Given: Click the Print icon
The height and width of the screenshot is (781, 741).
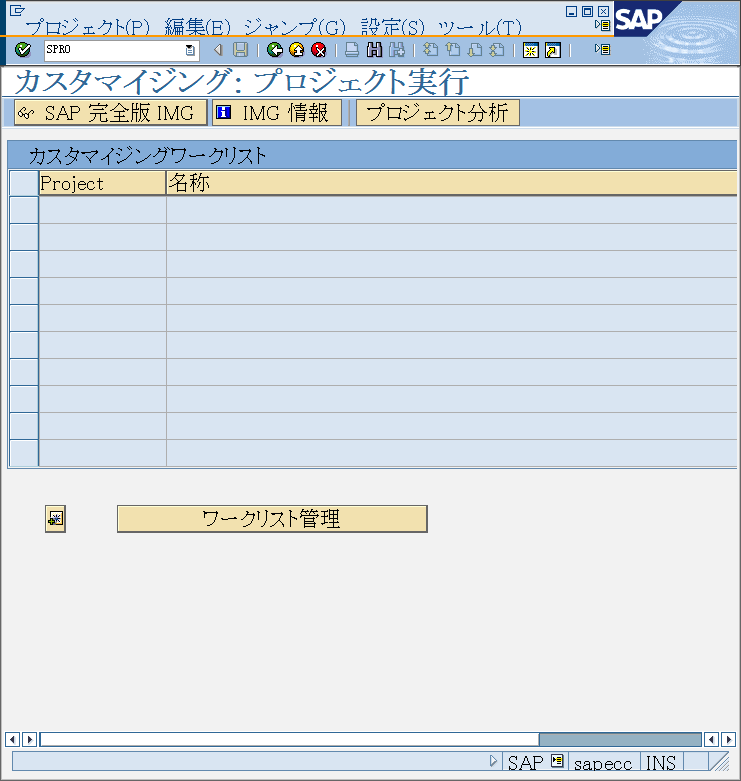Looking at the screenshot, I should (352, 50).
